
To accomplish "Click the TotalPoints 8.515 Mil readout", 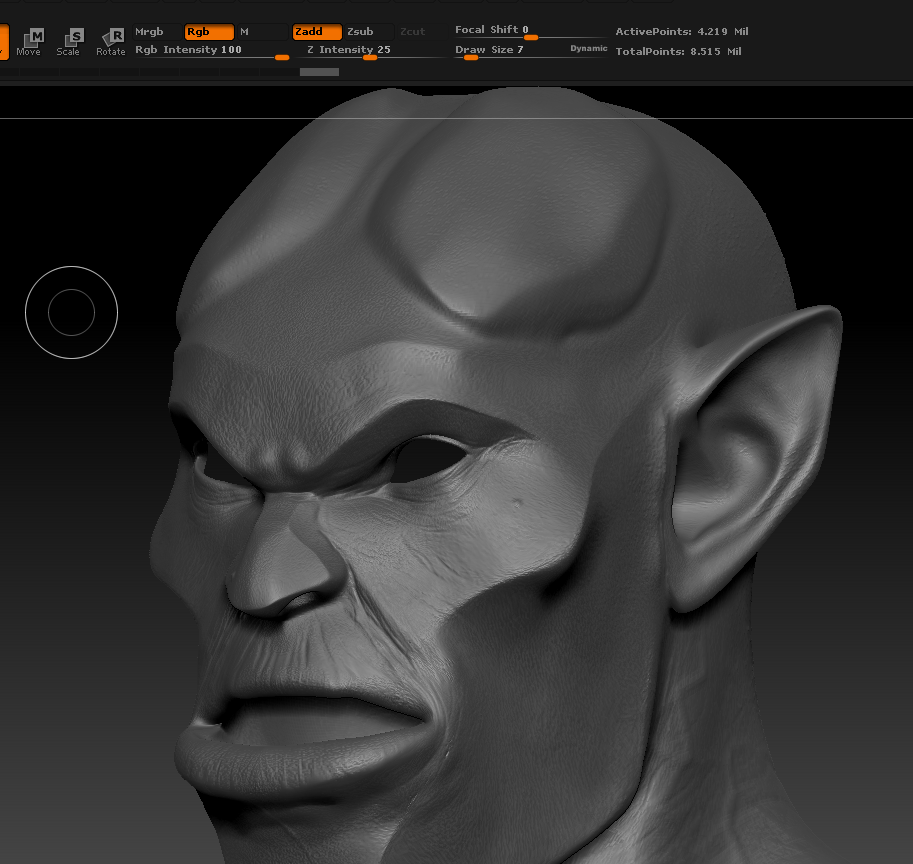I will click(678, 51).
